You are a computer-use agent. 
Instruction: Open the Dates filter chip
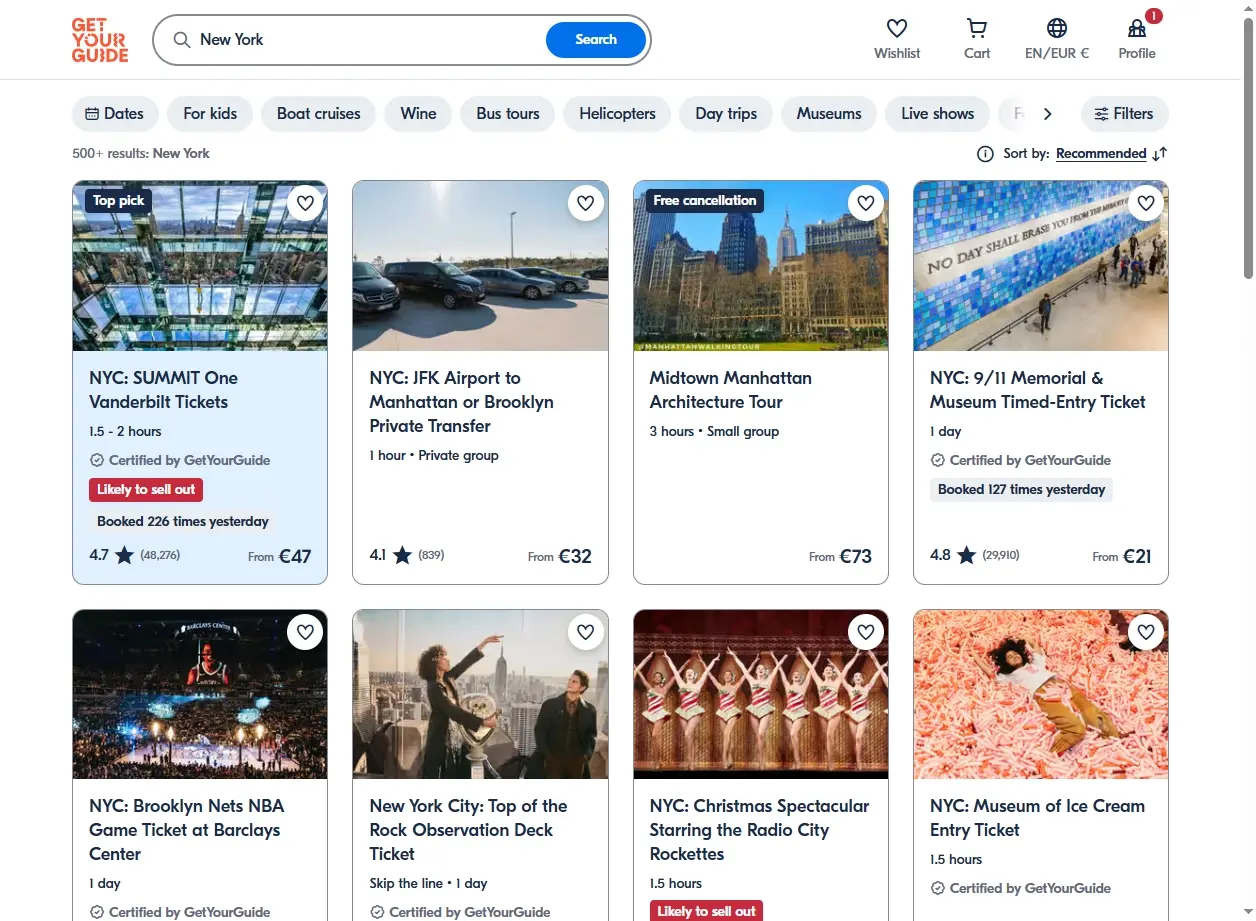click(115, 114)
